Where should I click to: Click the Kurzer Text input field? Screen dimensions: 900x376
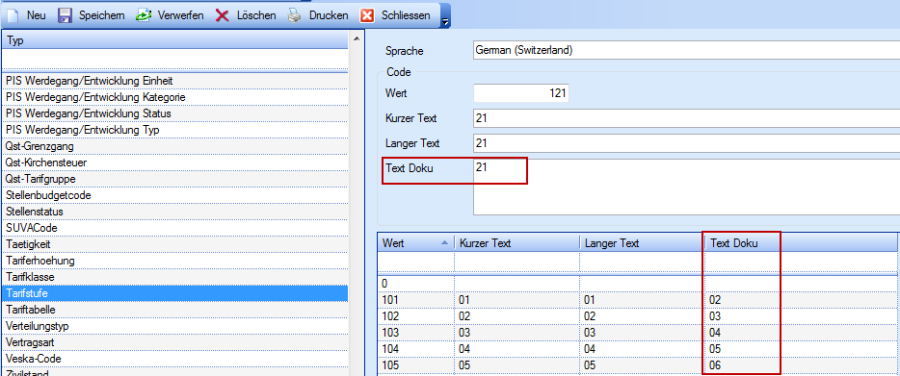(x=686, y=118)
